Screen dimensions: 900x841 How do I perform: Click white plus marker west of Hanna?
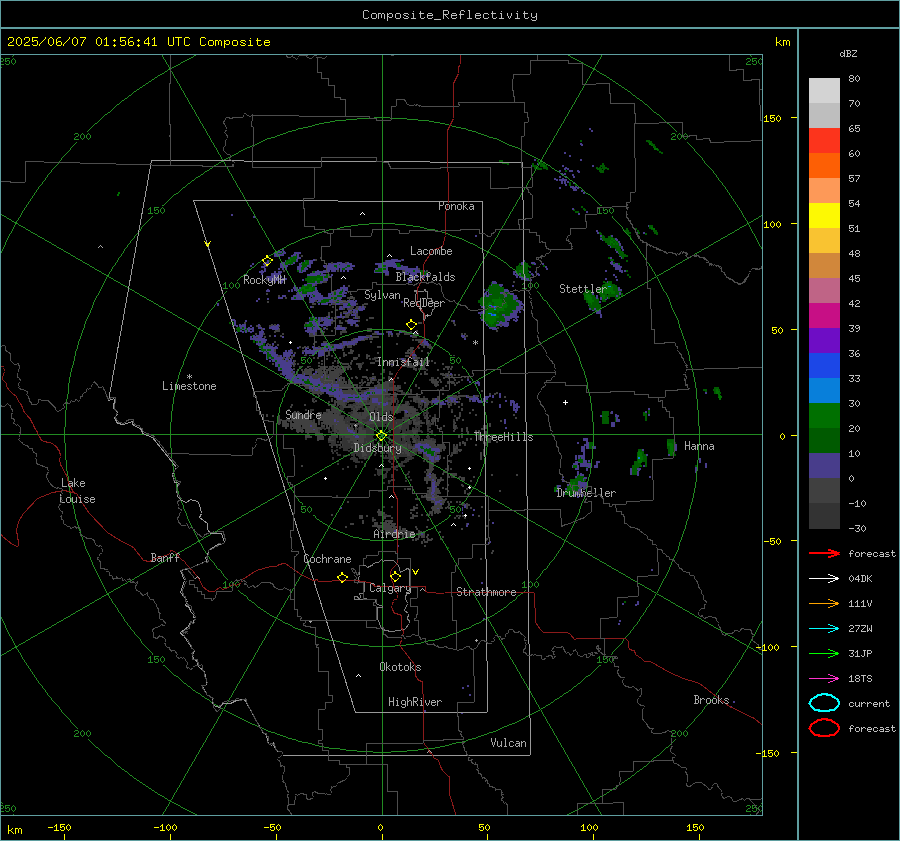tap(565, 402)
